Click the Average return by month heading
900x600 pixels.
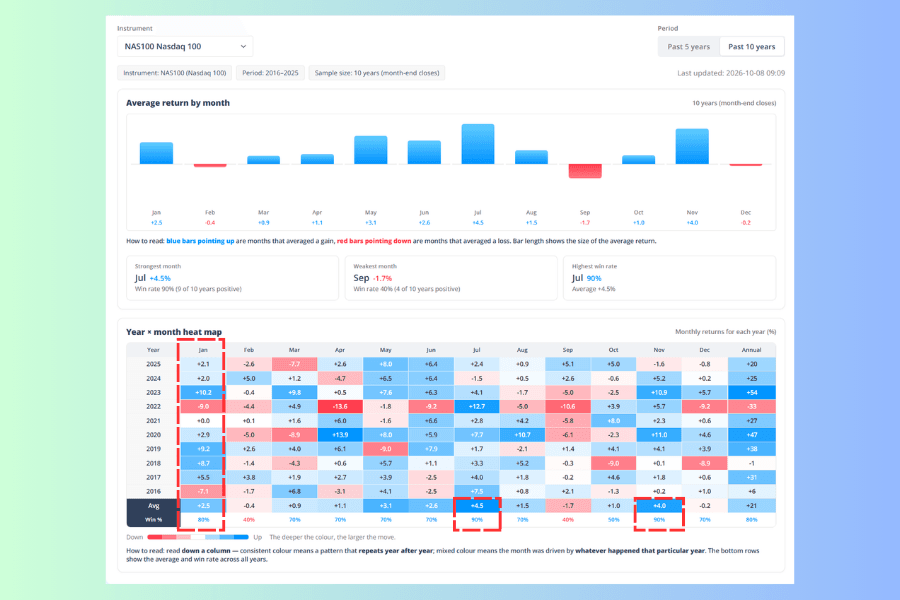pyautogui.click(x=178, y=103)
